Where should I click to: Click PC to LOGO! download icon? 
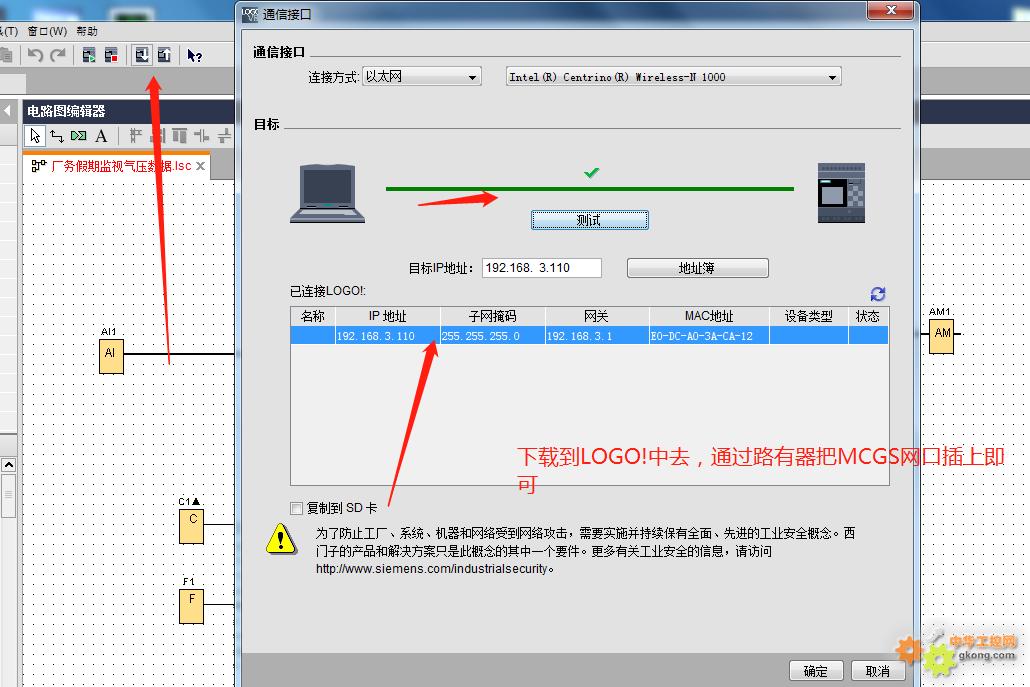(x=142, y=55)
